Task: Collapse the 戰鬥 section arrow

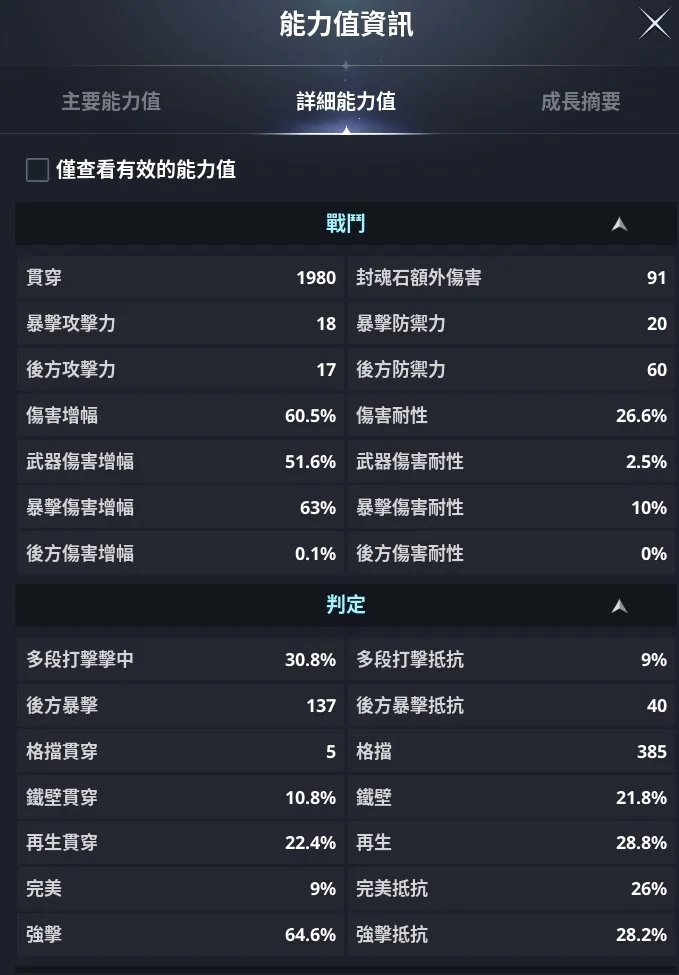Action: coord(620,224)
